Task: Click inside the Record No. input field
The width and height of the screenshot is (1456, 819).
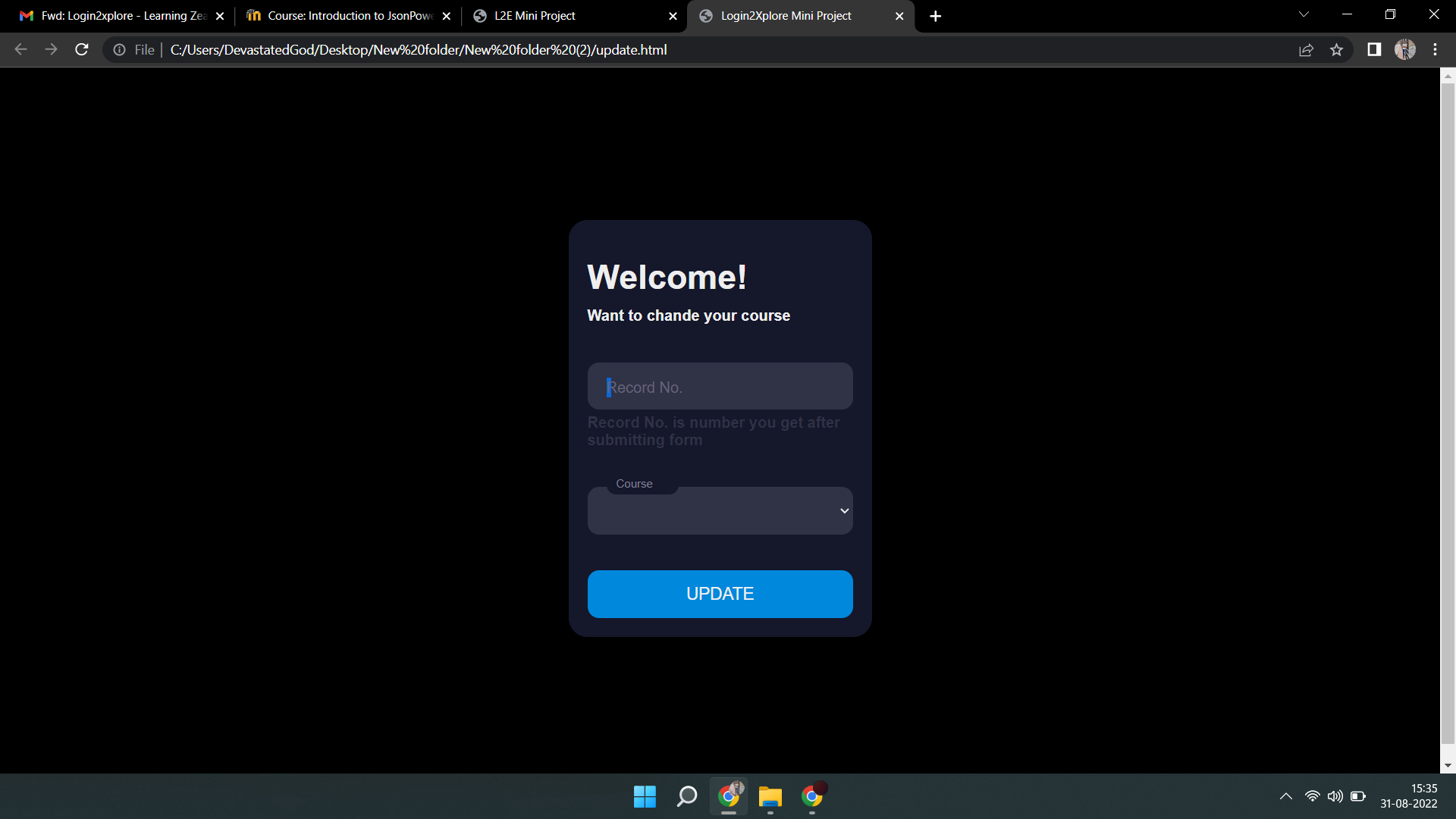Action: [x=720, y=387]
